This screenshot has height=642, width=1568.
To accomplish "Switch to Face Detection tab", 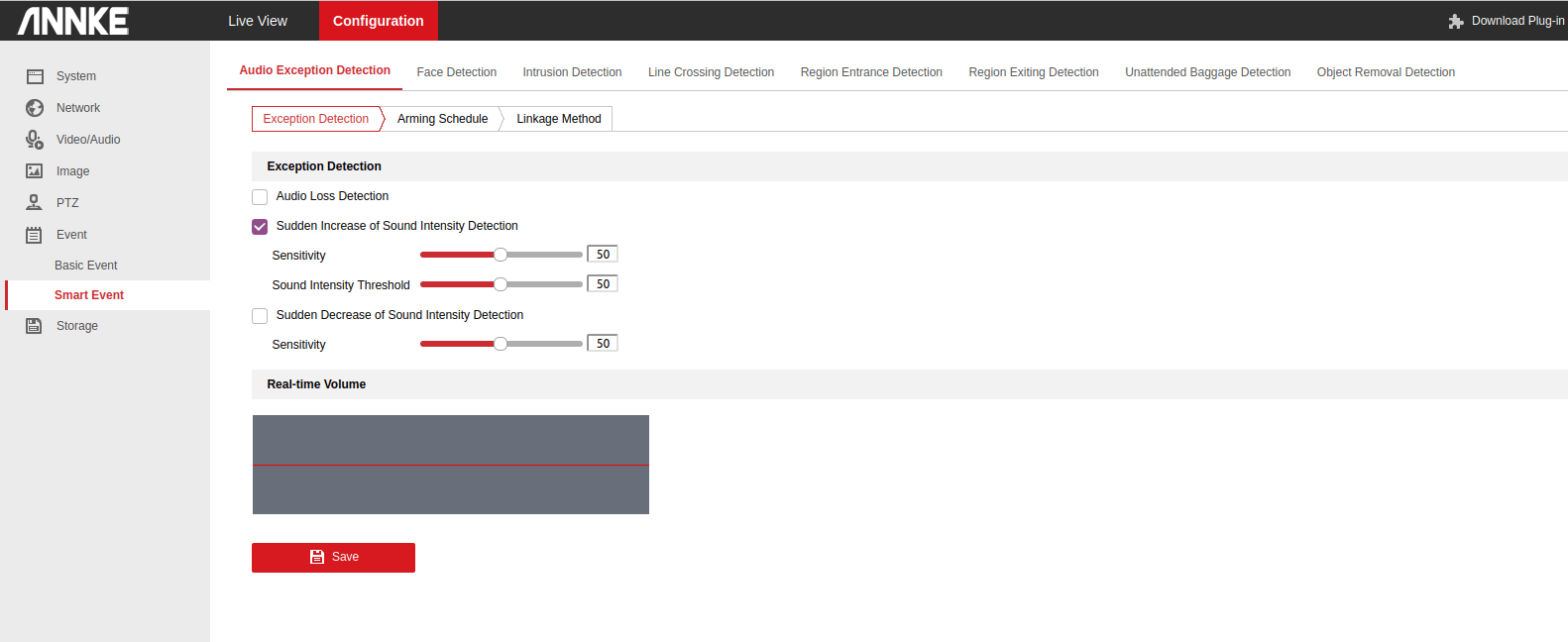I will [x=457, y=72].
